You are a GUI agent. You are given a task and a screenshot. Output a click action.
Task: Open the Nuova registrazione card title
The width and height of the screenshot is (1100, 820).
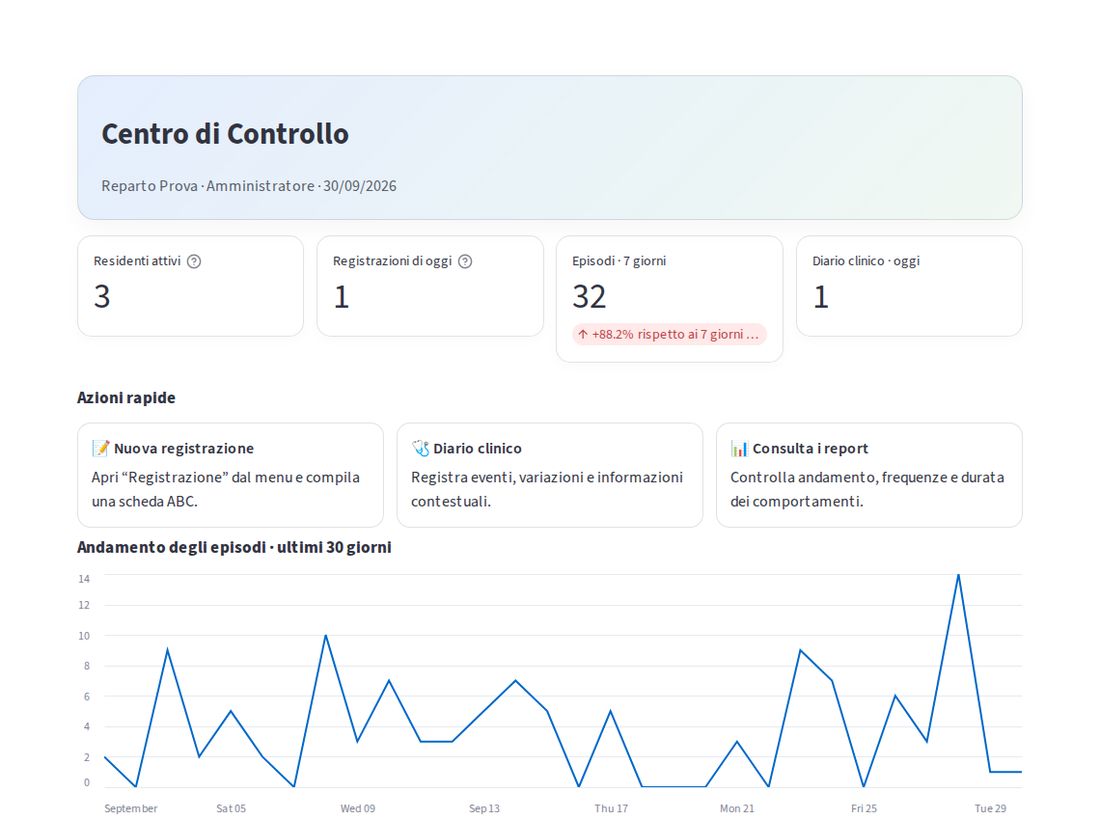184,448
